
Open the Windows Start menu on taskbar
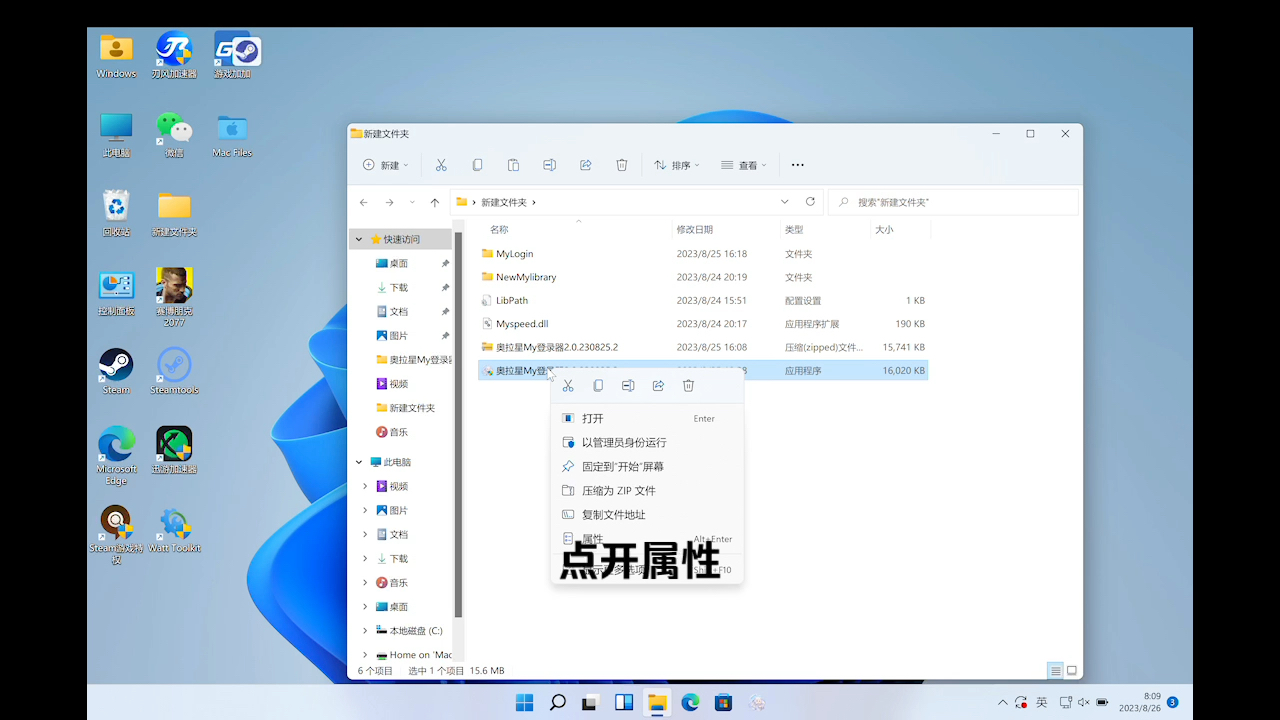point(525,702)
